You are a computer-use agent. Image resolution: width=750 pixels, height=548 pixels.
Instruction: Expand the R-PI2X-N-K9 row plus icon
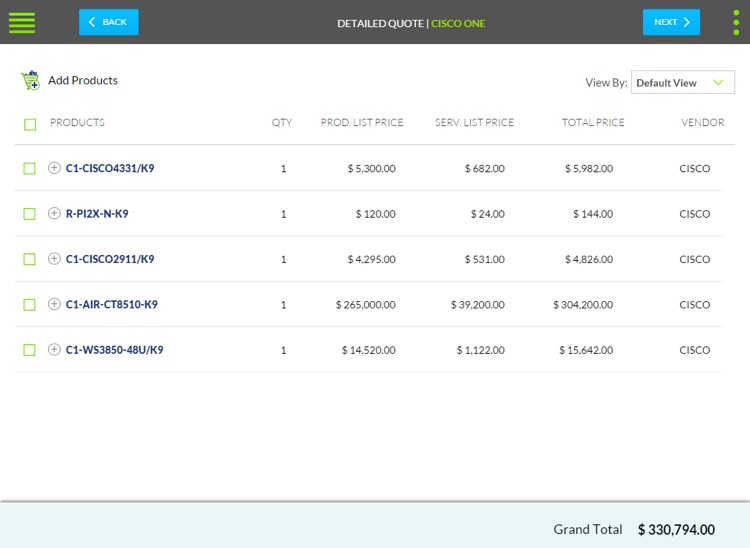[54, 213]
